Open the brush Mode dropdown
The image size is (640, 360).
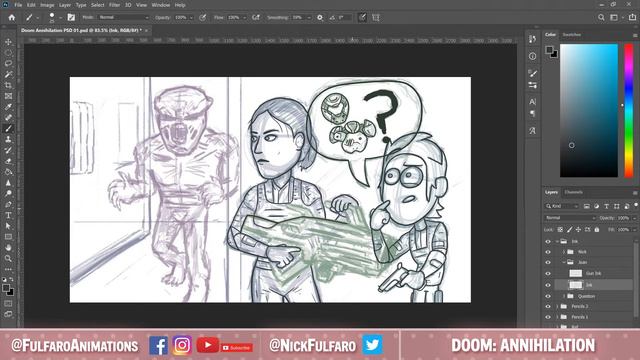[123, 18]
